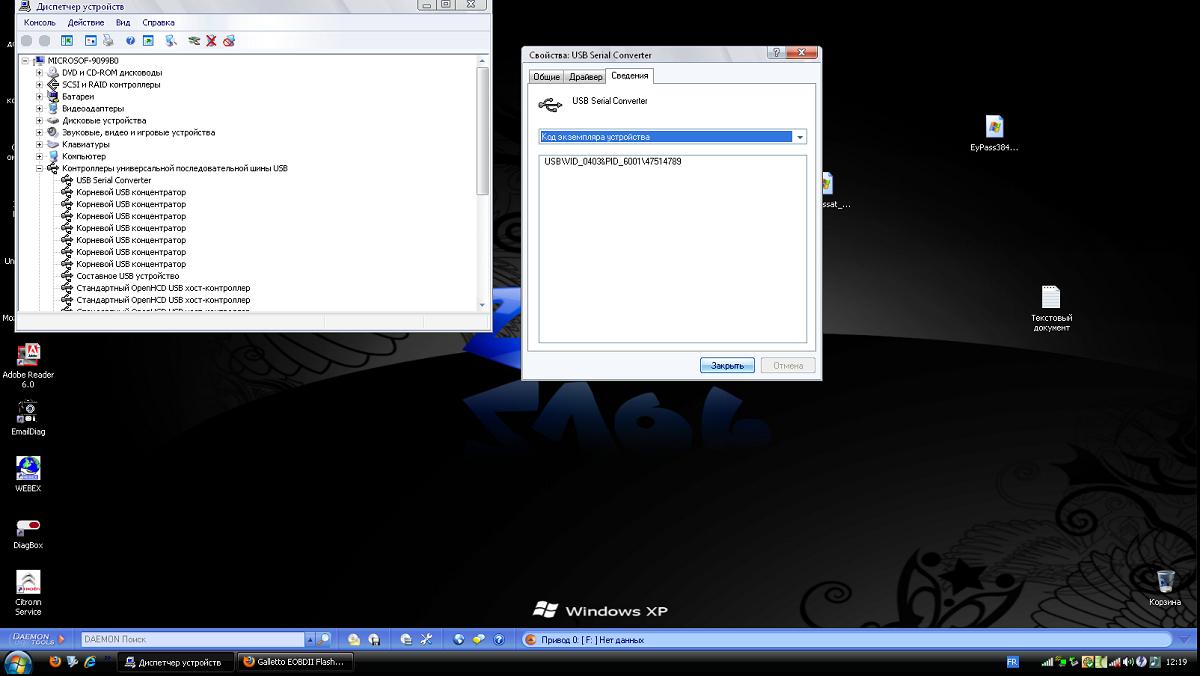Image resolution: width=1200 pixels, height=676 pixels.
Task: Expand the Клавиатуры node
Action: click(x=40, y=144)
